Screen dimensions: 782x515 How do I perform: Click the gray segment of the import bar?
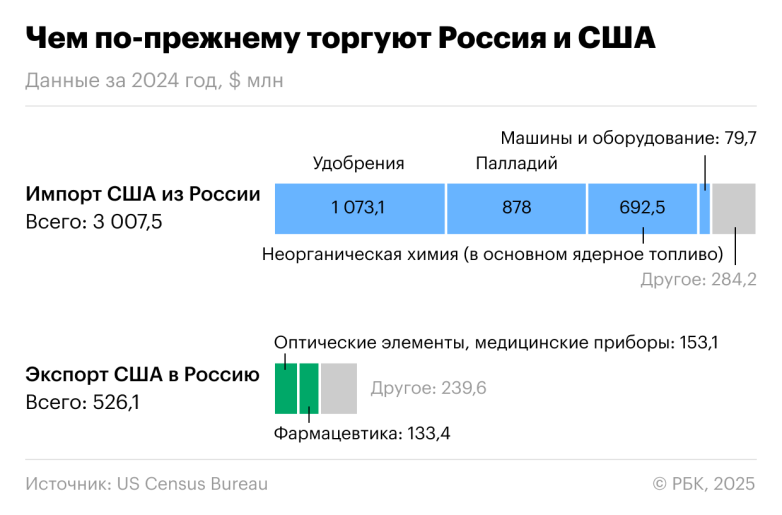pos(734,208)
